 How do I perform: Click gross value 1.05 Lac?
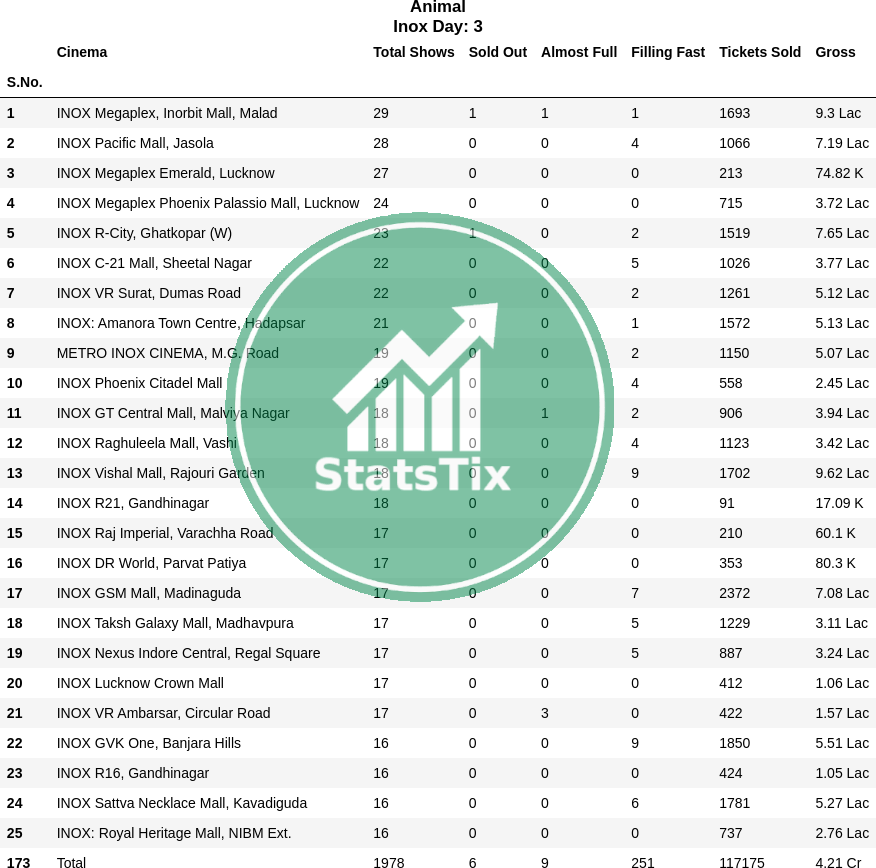click(842, 774)
